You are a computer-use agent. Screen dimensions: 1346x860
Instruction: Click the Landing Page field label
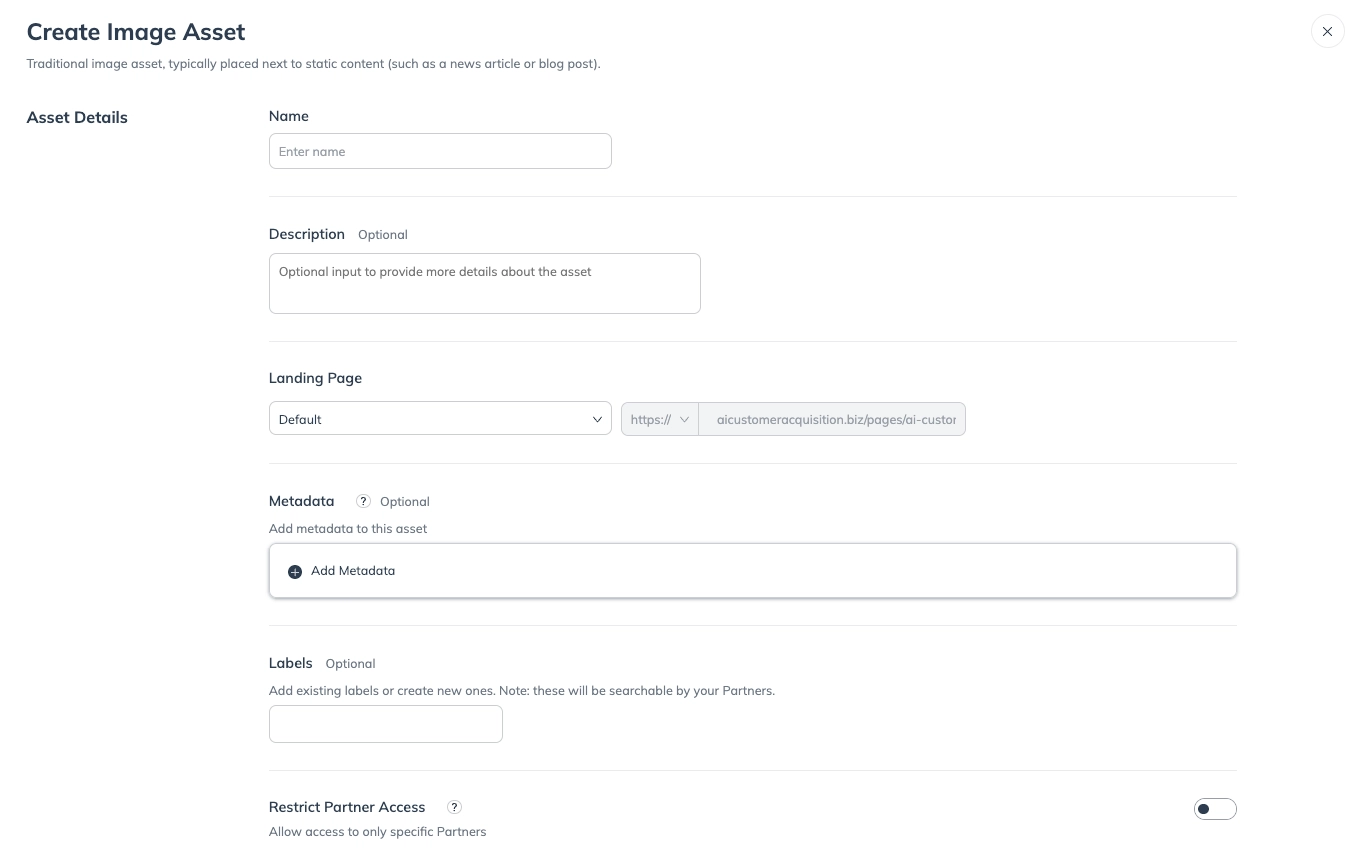(315, 378)
